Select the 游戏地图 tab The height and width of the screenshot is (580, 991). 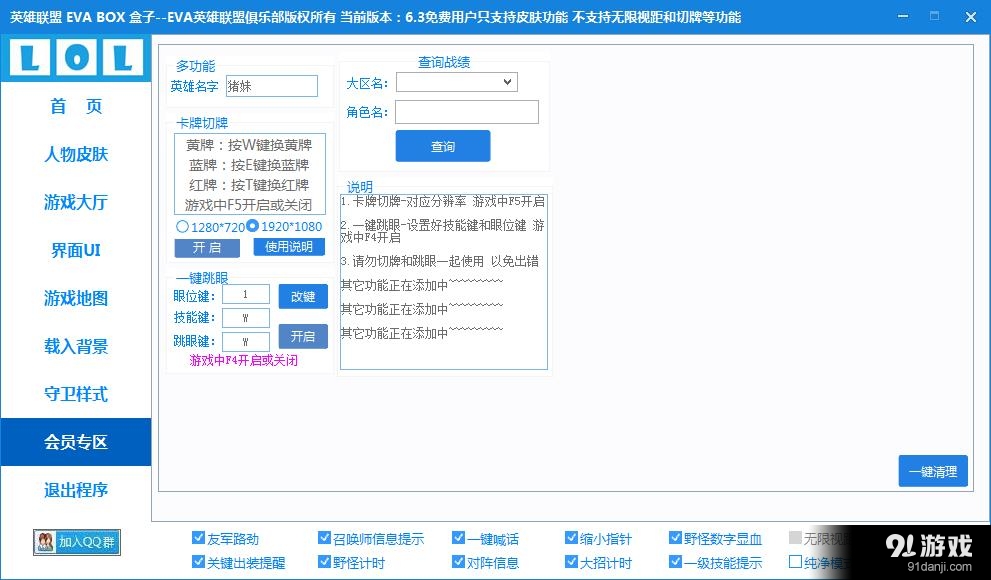pyautogui.click(x=76, y=298)
